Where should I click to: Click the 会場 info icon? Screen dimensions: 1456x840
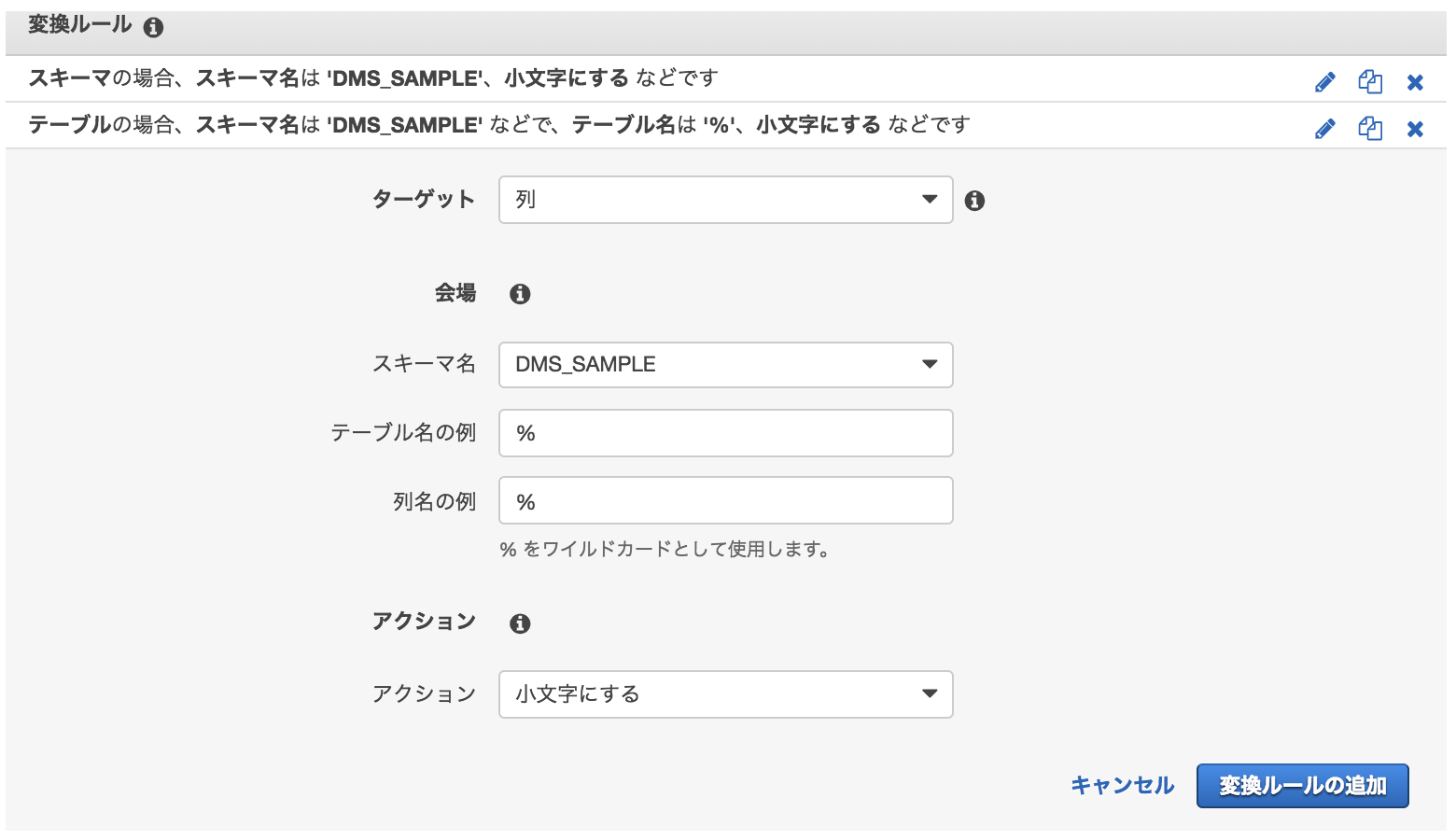pos(520,293)
